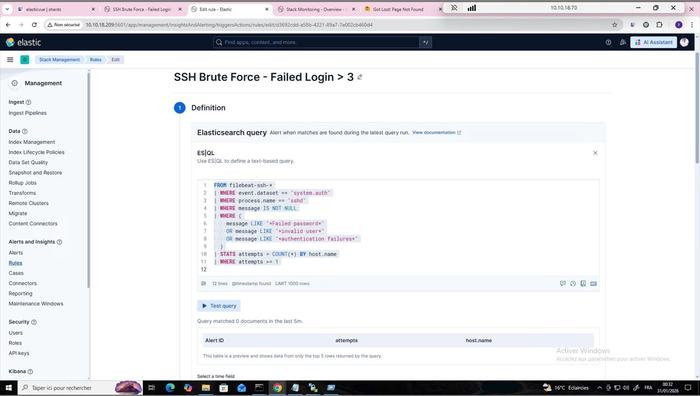Open Rollup Jobs in the sidebar

pyautogui.click(x=22, y=183)
